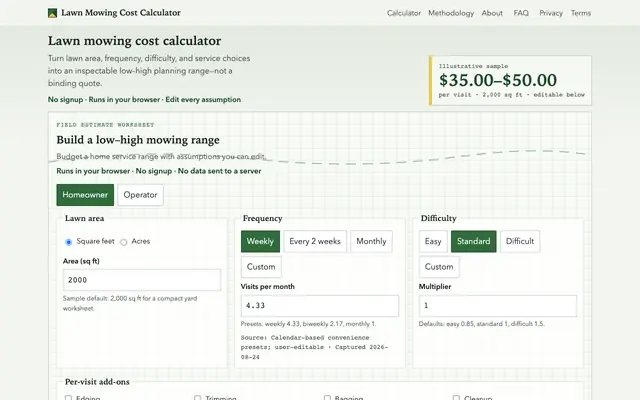The height and width of the screenshot is (400, 640).
Task: Click 'Source: Calendar-based convenience presets' note
Action: pos(314,347)
